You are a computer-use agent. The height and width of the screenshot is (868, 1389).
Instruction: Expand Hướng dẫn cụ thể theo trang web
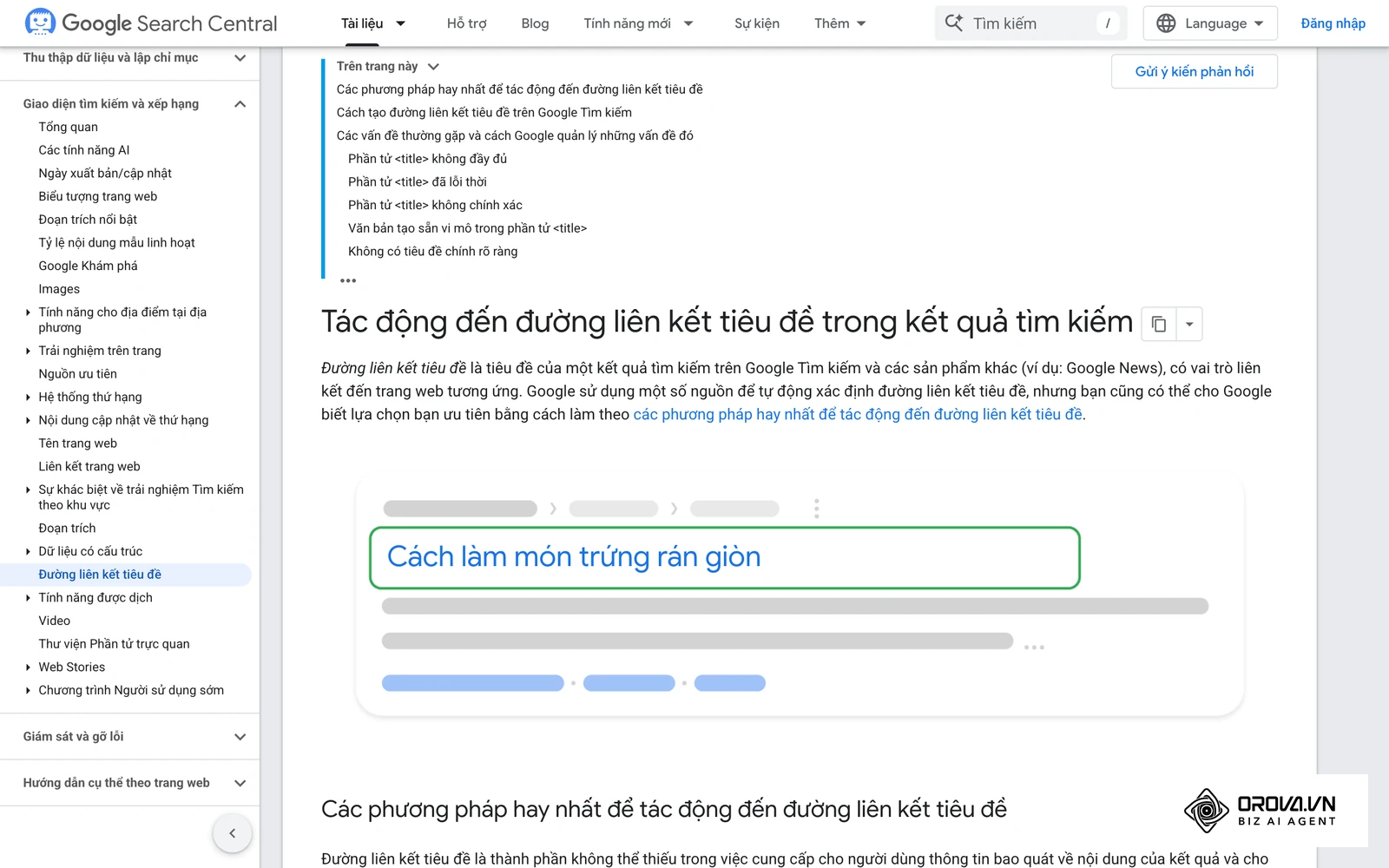(240, 783)
